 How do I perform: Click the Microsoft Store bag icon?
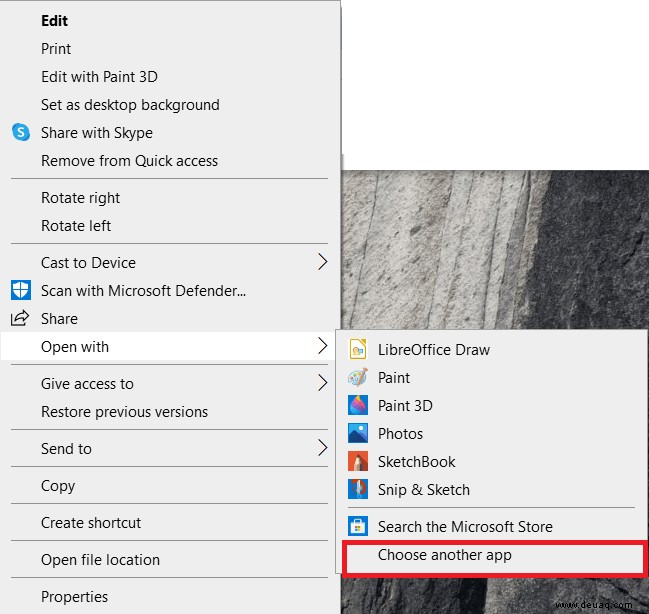[x=358, y=526]
